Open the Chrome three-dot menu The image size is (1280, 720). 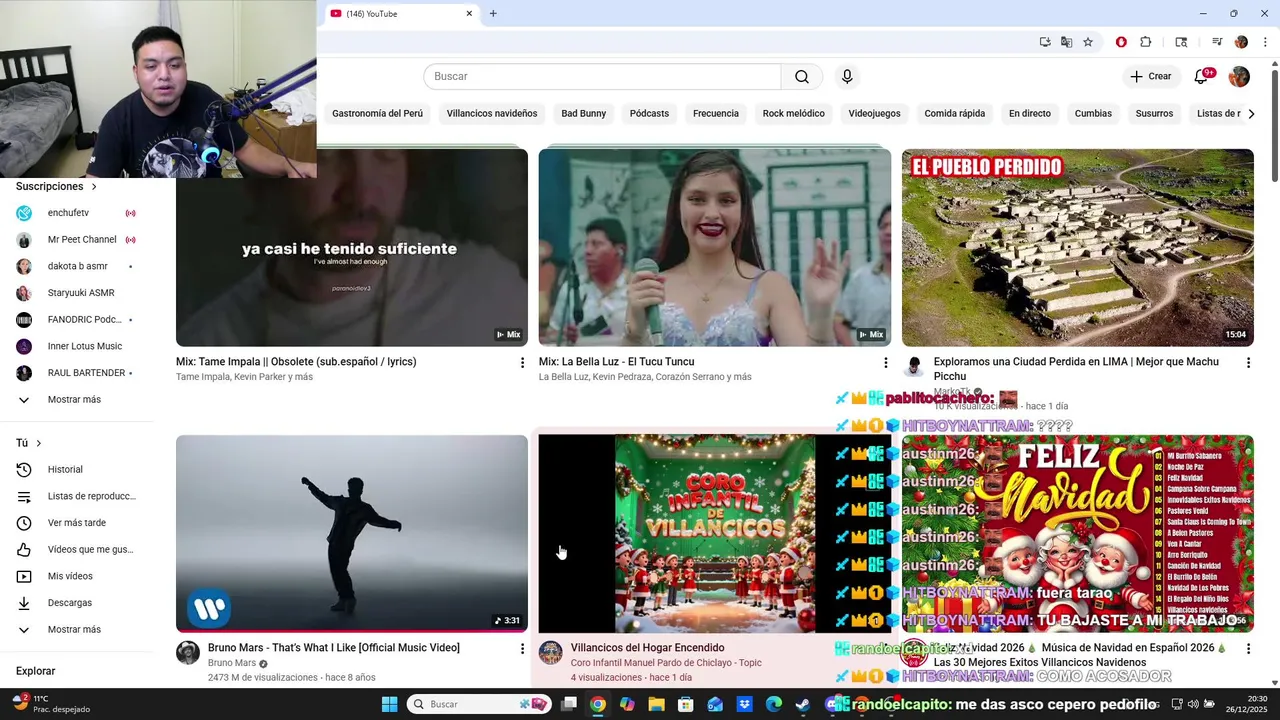(x=1265, y=42)
